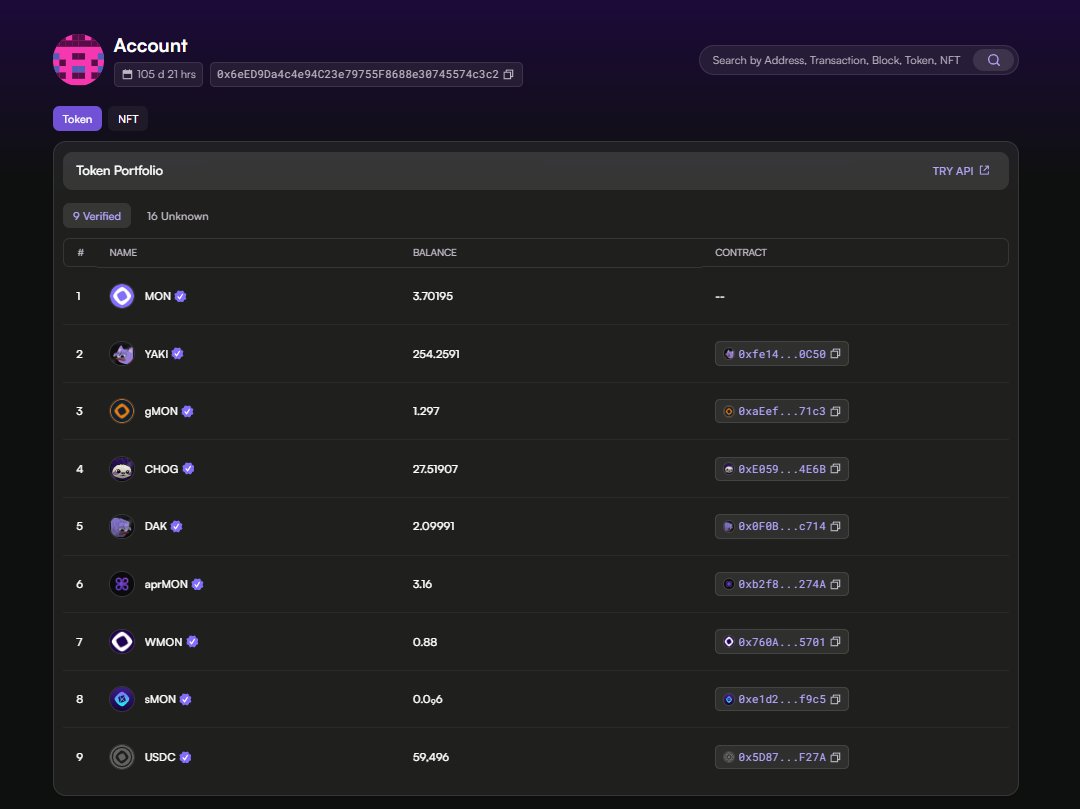
Task: Open DAK contract 0x0F0B...c714
Action: (782, 527)
